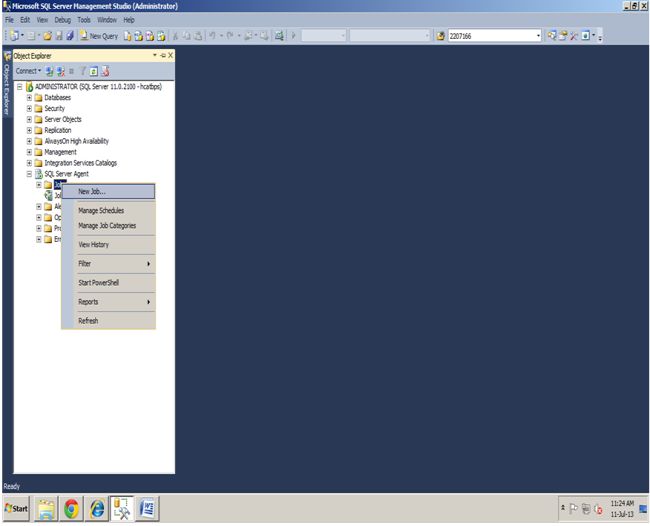Click the Find in Files icon beside 2207166
This screenshot has height=526, width=650.
click(441, 36)
